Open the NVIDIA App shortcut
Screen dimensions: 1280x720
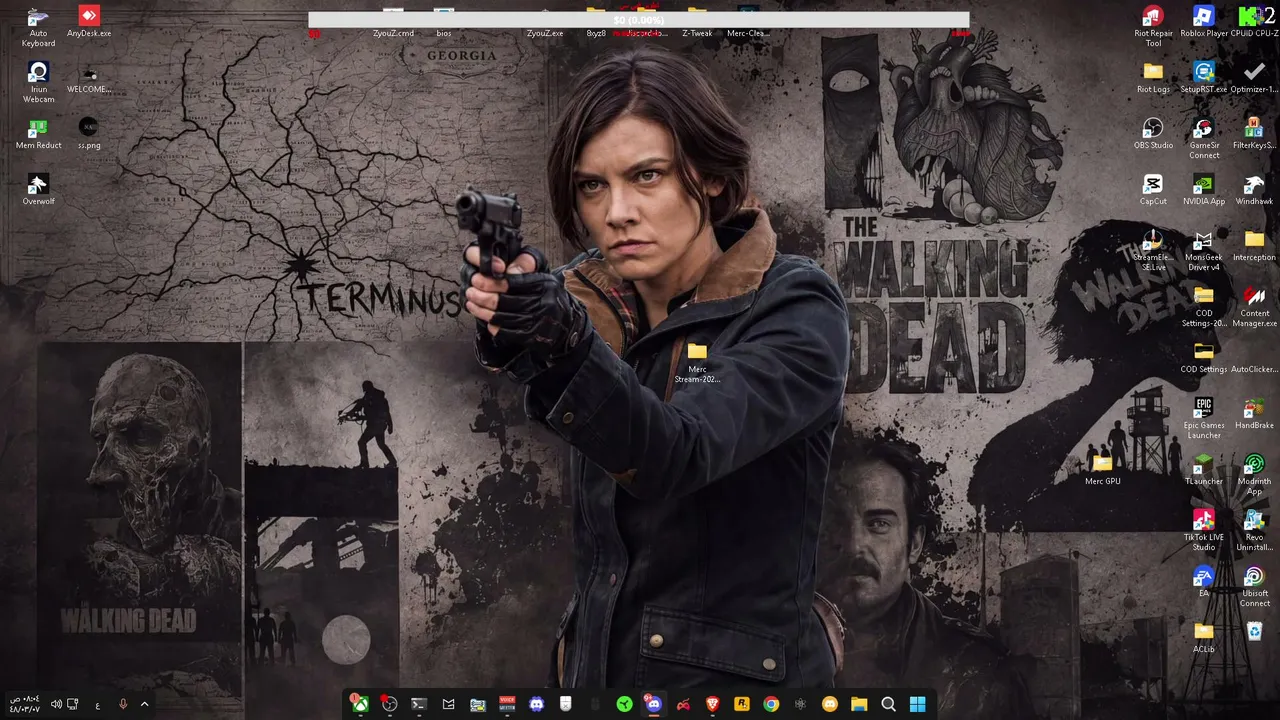coord(1204,190)
